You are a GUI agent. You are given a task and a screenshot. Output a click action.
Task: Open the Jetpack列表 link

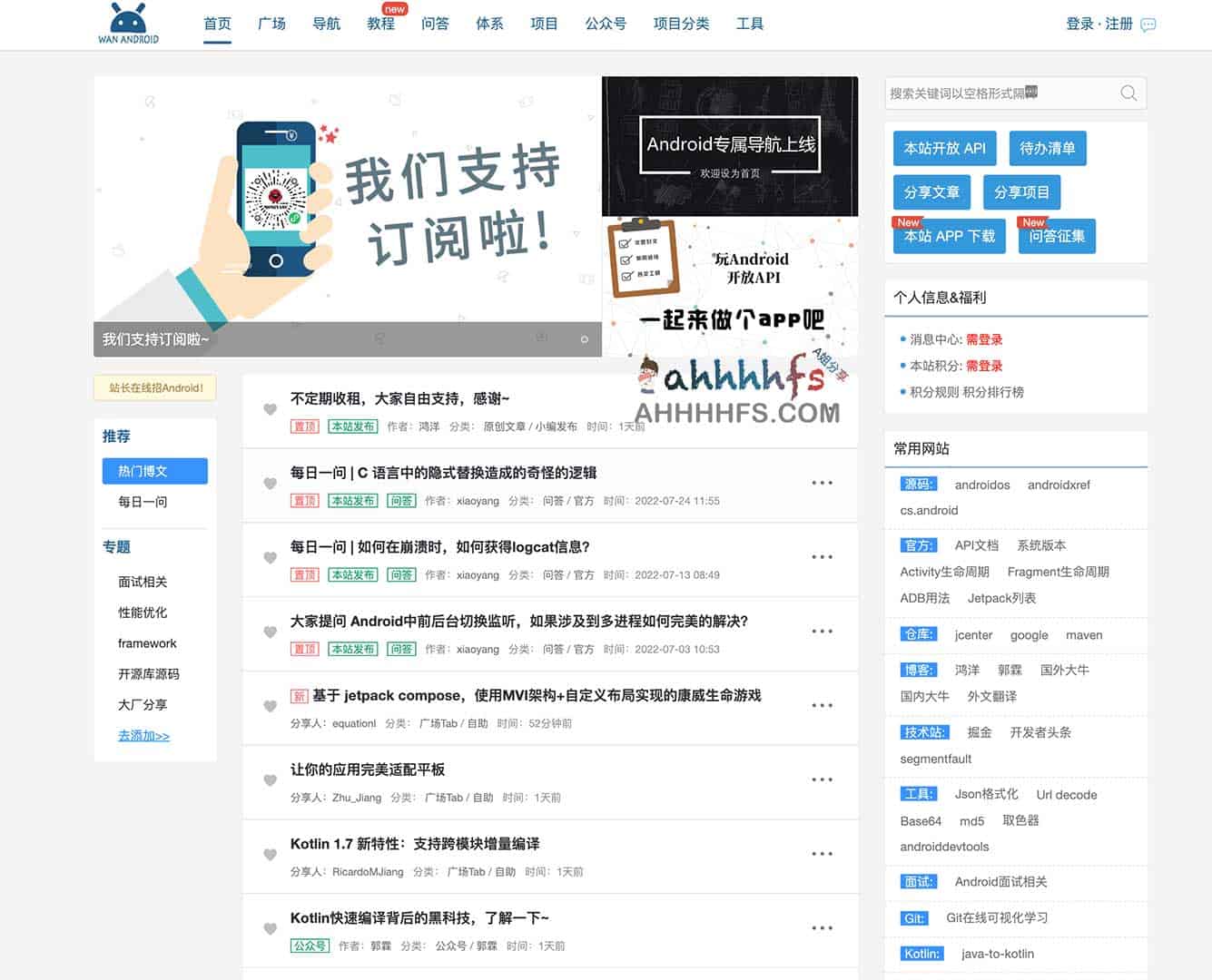pyautogui.click(x=1001, y=598)
